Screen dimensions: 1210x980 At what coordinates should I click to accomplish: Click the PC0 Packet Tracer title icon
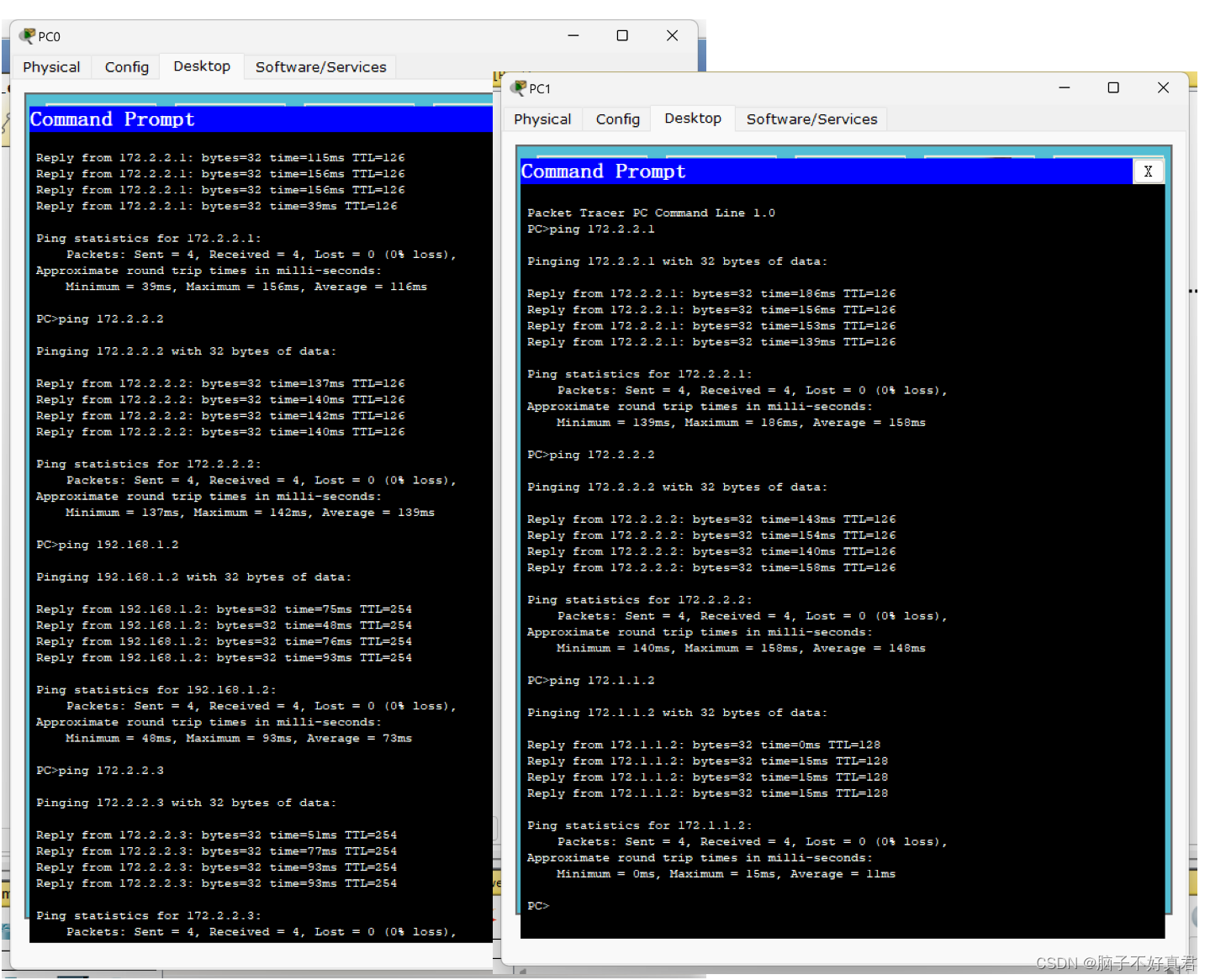click(28, 36)
